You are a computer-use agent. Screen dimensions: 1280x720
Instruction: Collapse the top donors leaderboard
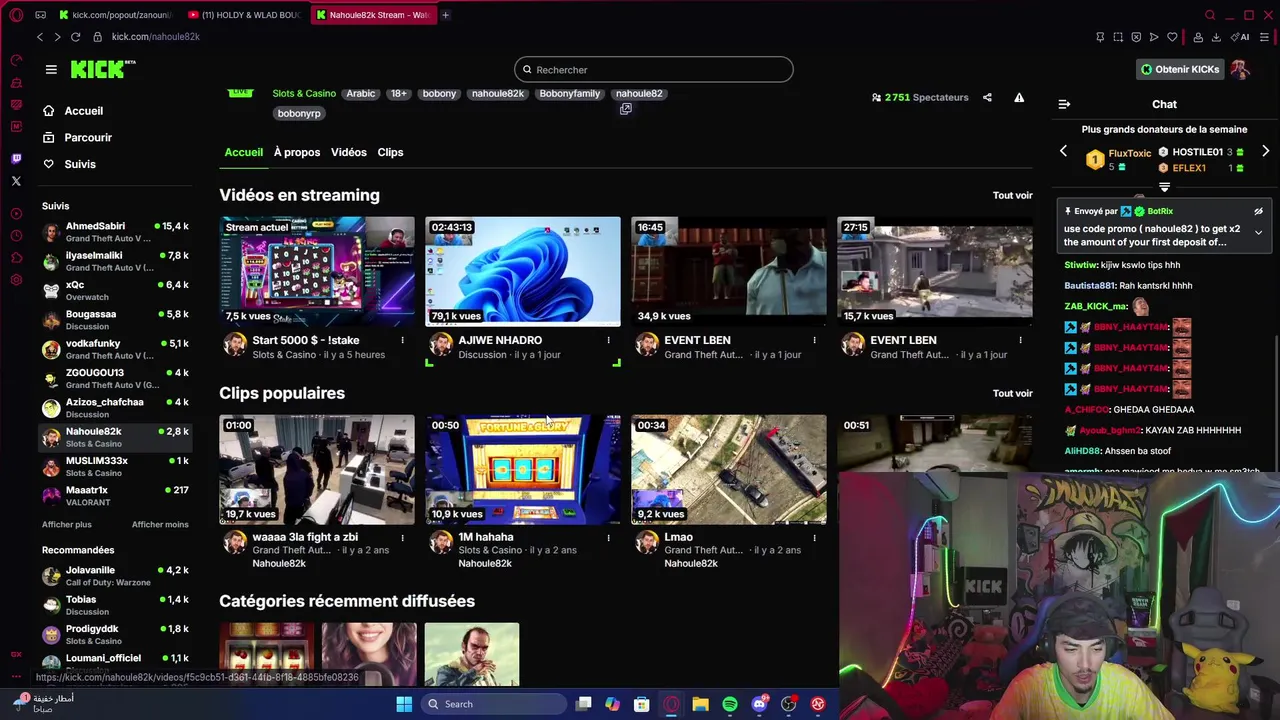[1164, 187]
